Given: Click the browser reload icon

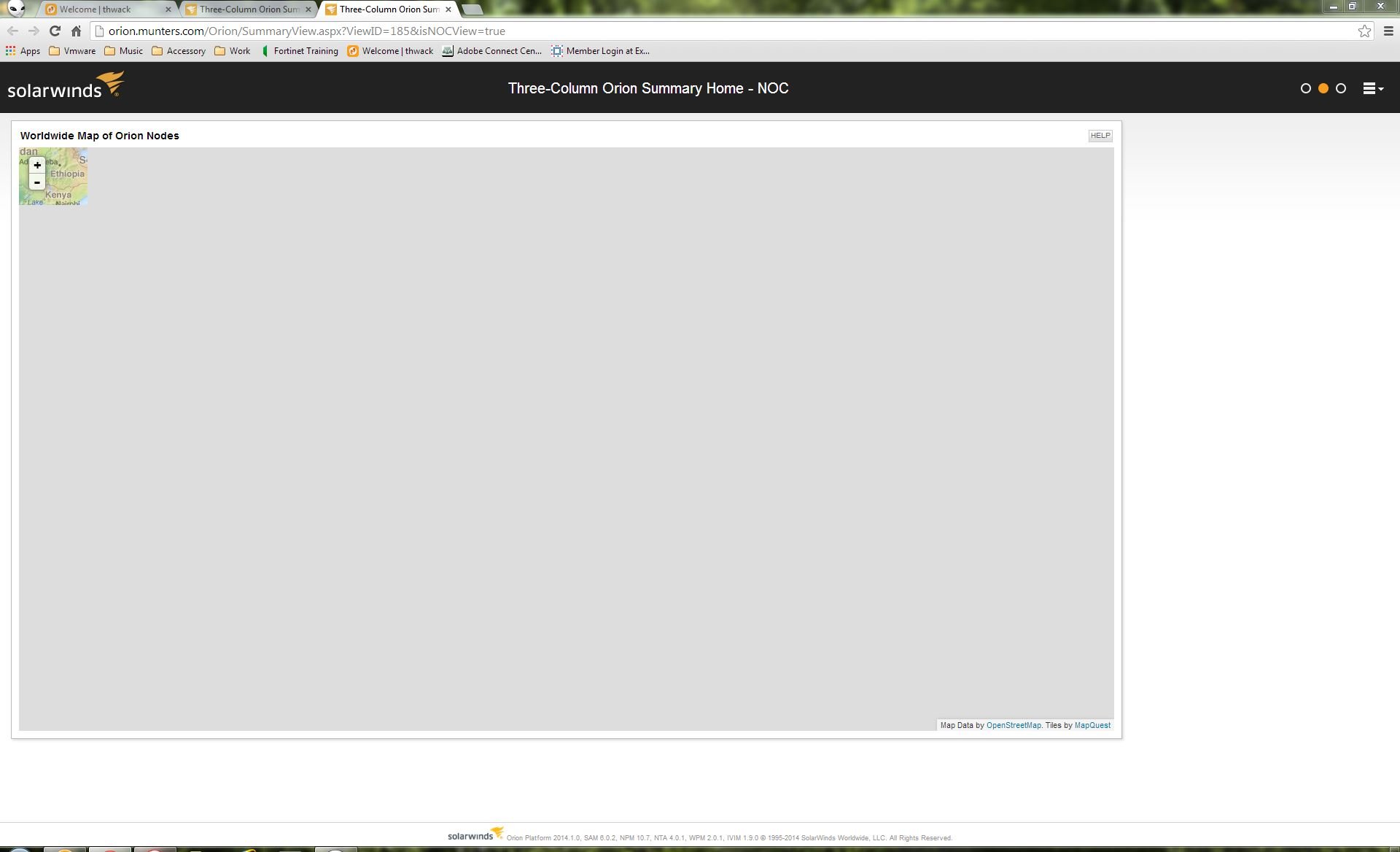Looking at the screenshot, I should click(55, 31).
